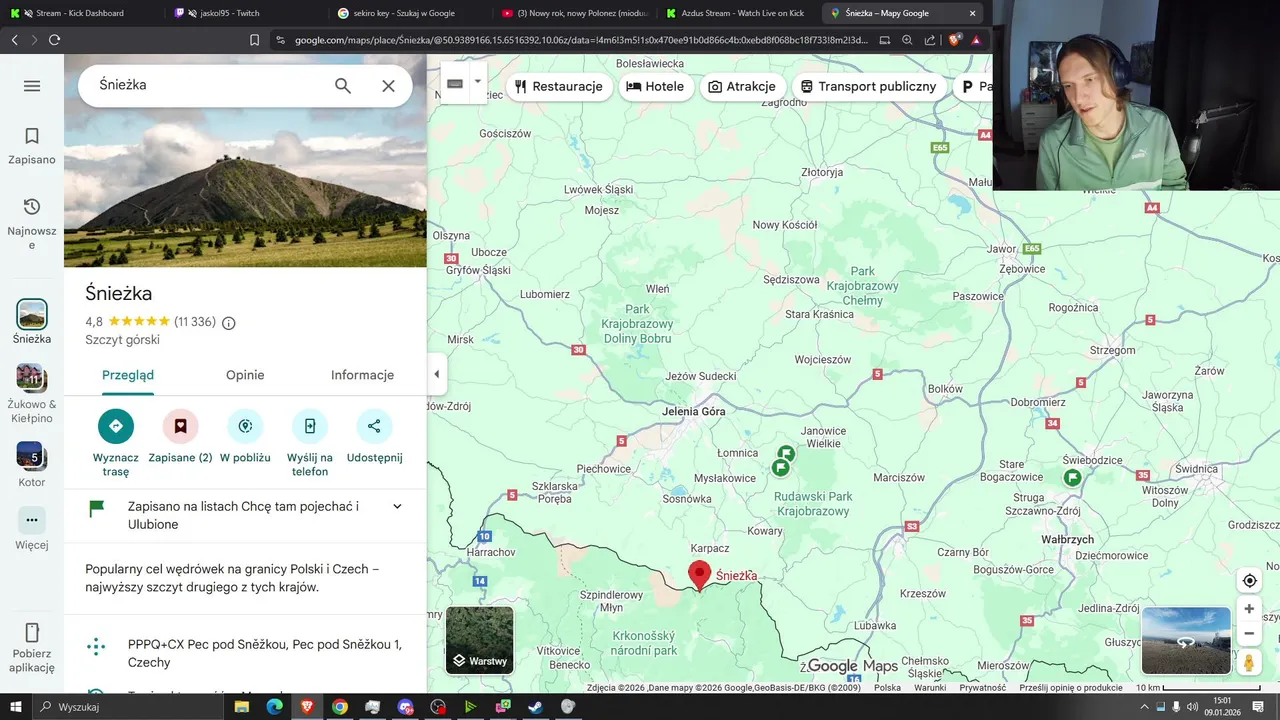Click the browser share icon in address bar
1280x720 pixels.
click(930, 40)
